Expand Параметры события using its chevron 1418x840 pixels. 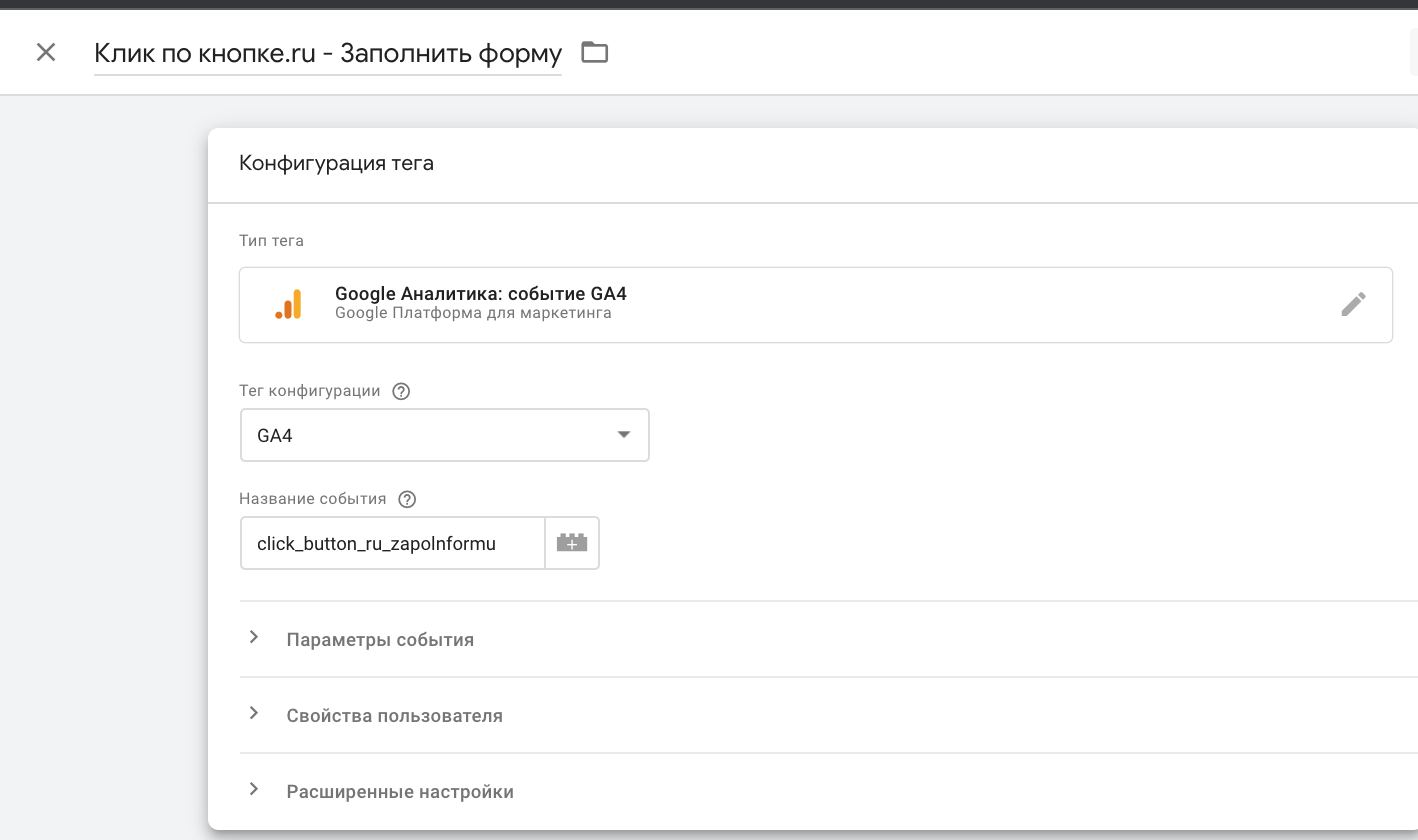pos(254,638)
